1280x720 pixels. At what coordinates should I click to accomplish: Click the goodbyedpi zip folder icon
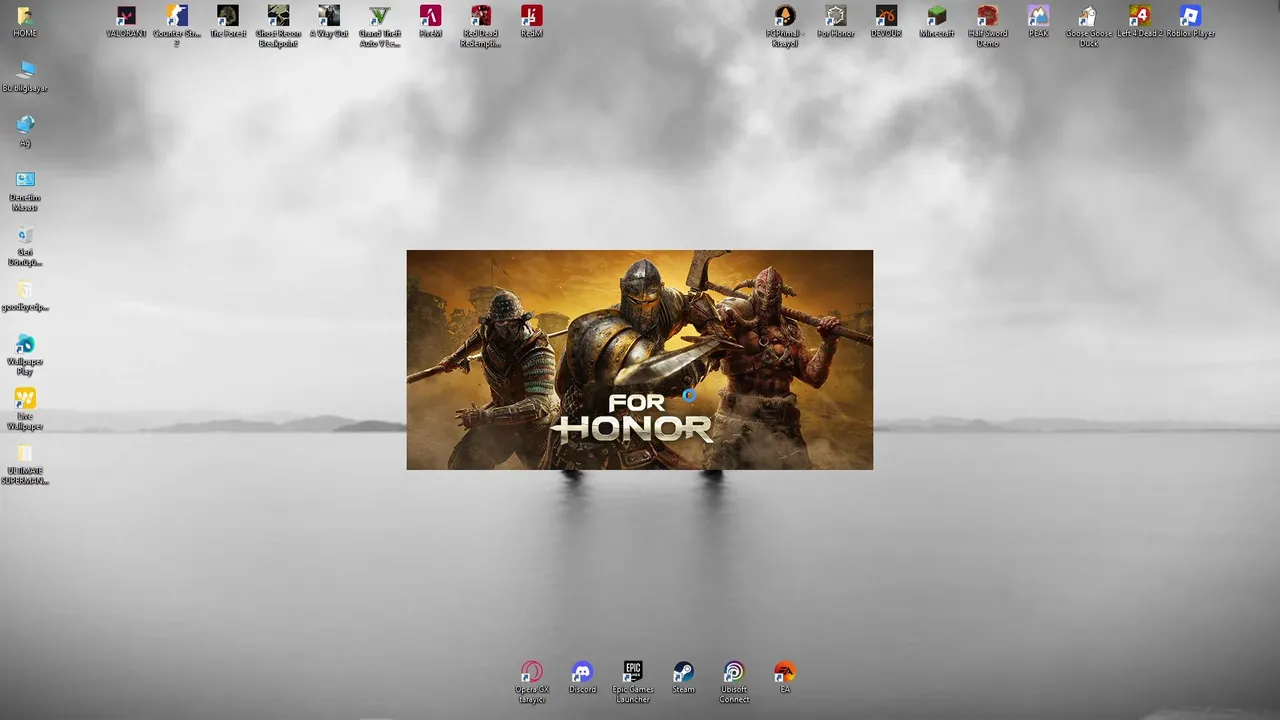pos(25,290)
